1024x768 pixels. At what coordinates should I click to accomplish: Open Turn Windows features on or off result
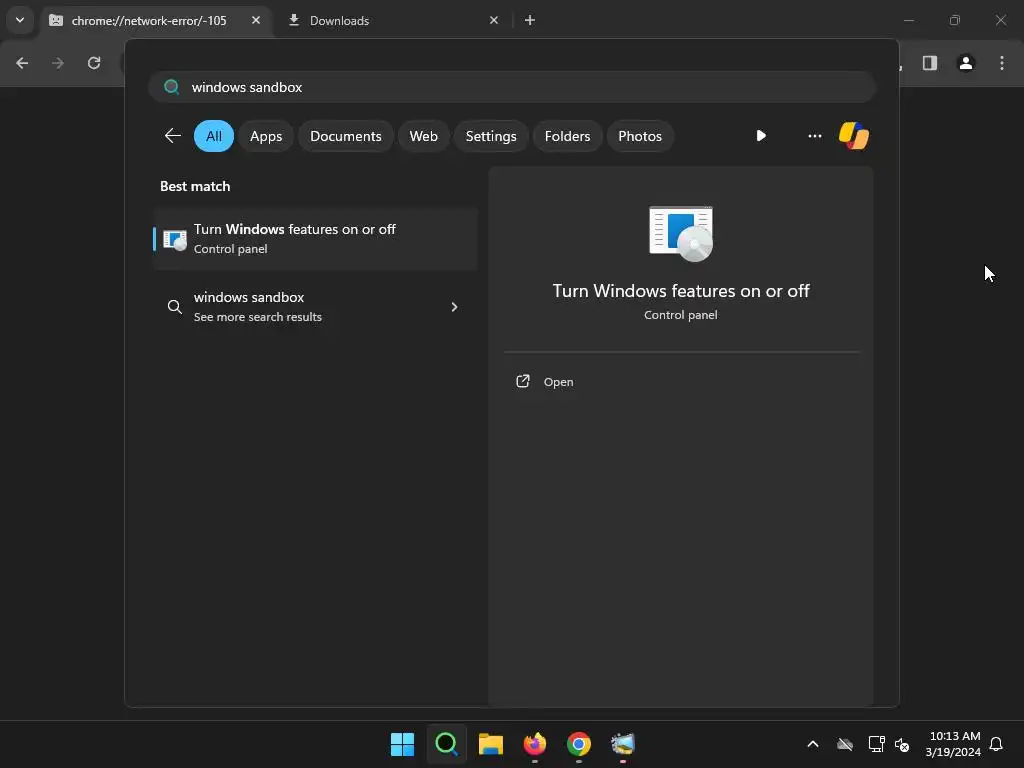315,239
